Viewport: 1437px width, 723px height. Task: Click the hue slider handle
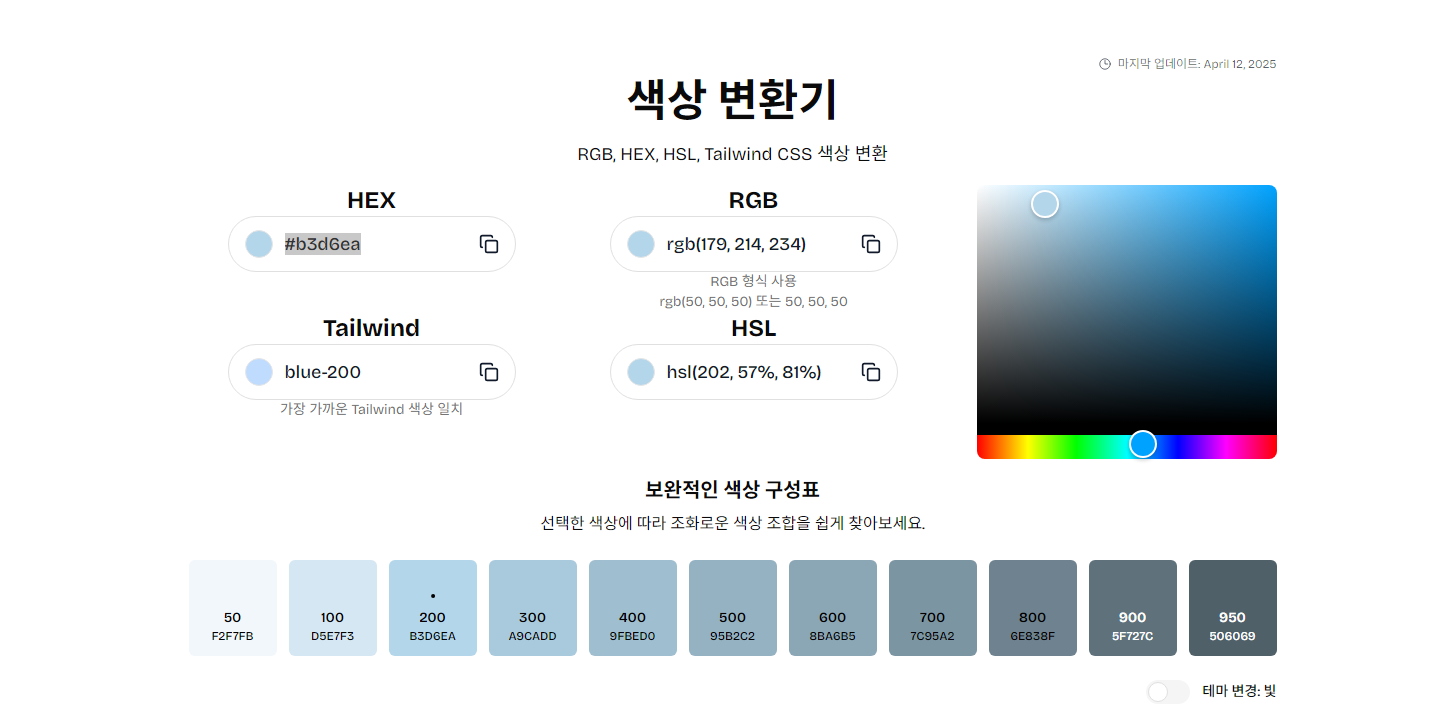coord(1142,444)
